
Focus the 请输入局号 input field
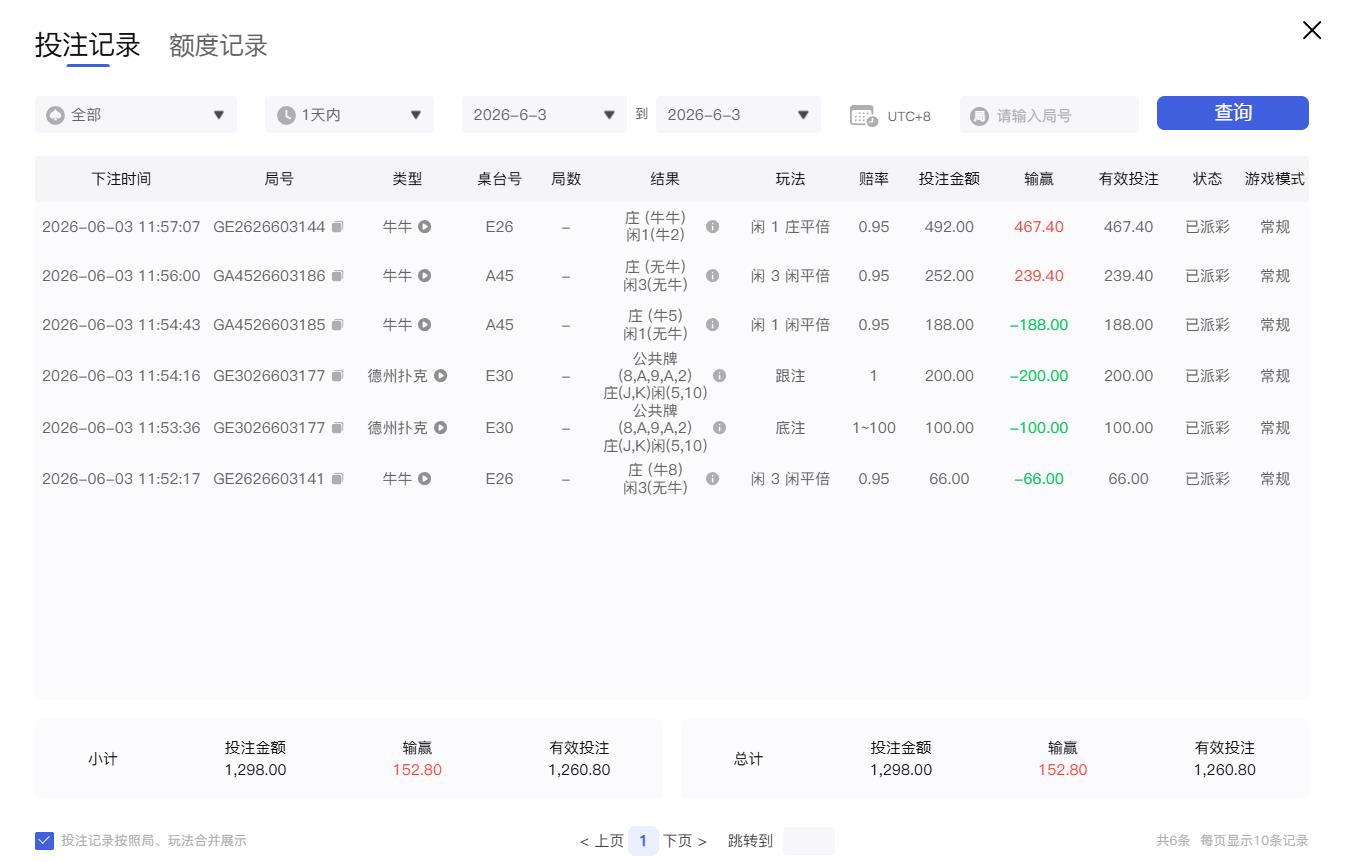click(x=1049, y=115)
